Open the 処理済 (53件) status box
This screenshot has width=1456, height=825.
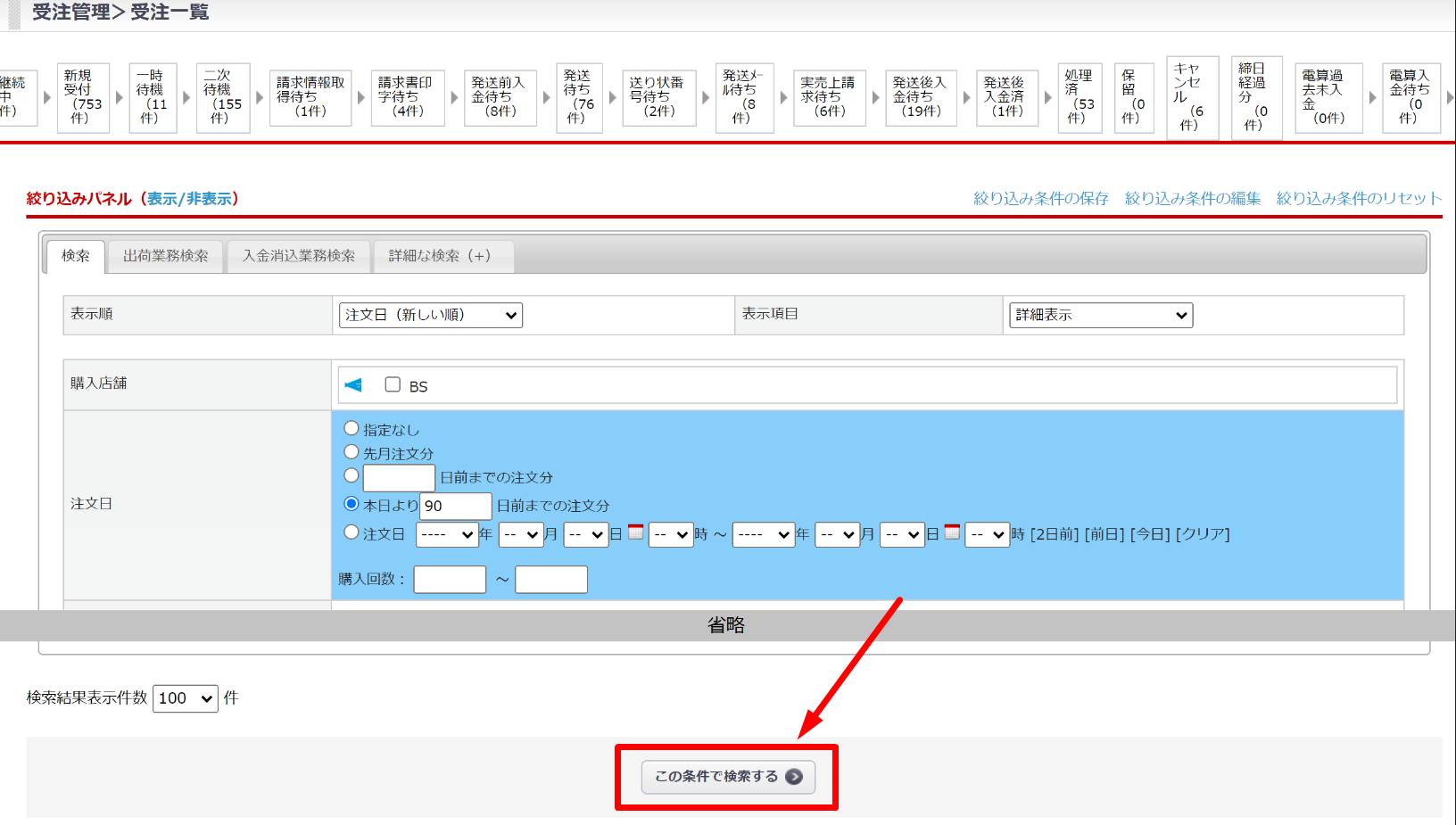tap(1080, 97)
